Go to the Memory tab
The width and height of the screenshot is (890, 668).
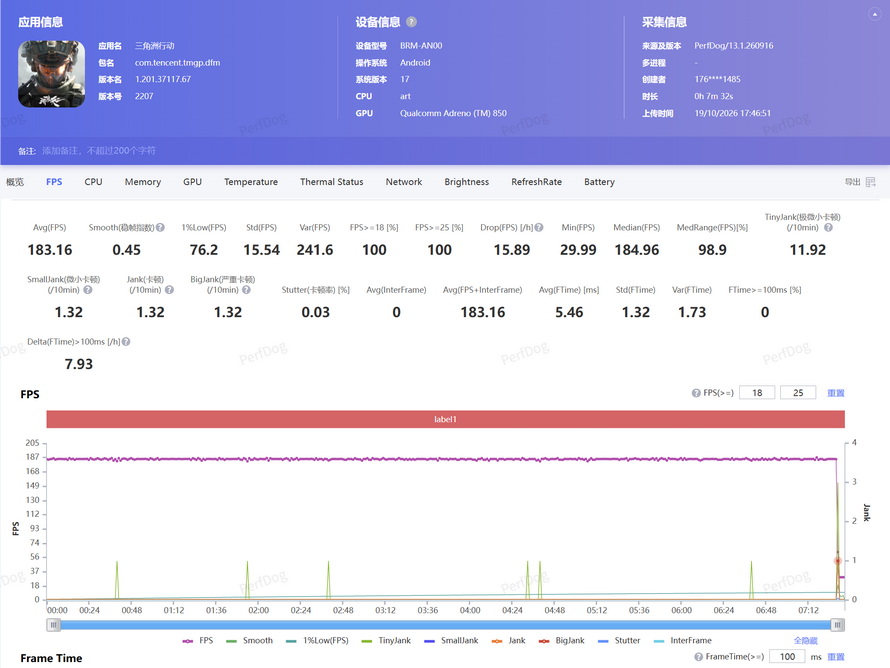coord(143,182)
